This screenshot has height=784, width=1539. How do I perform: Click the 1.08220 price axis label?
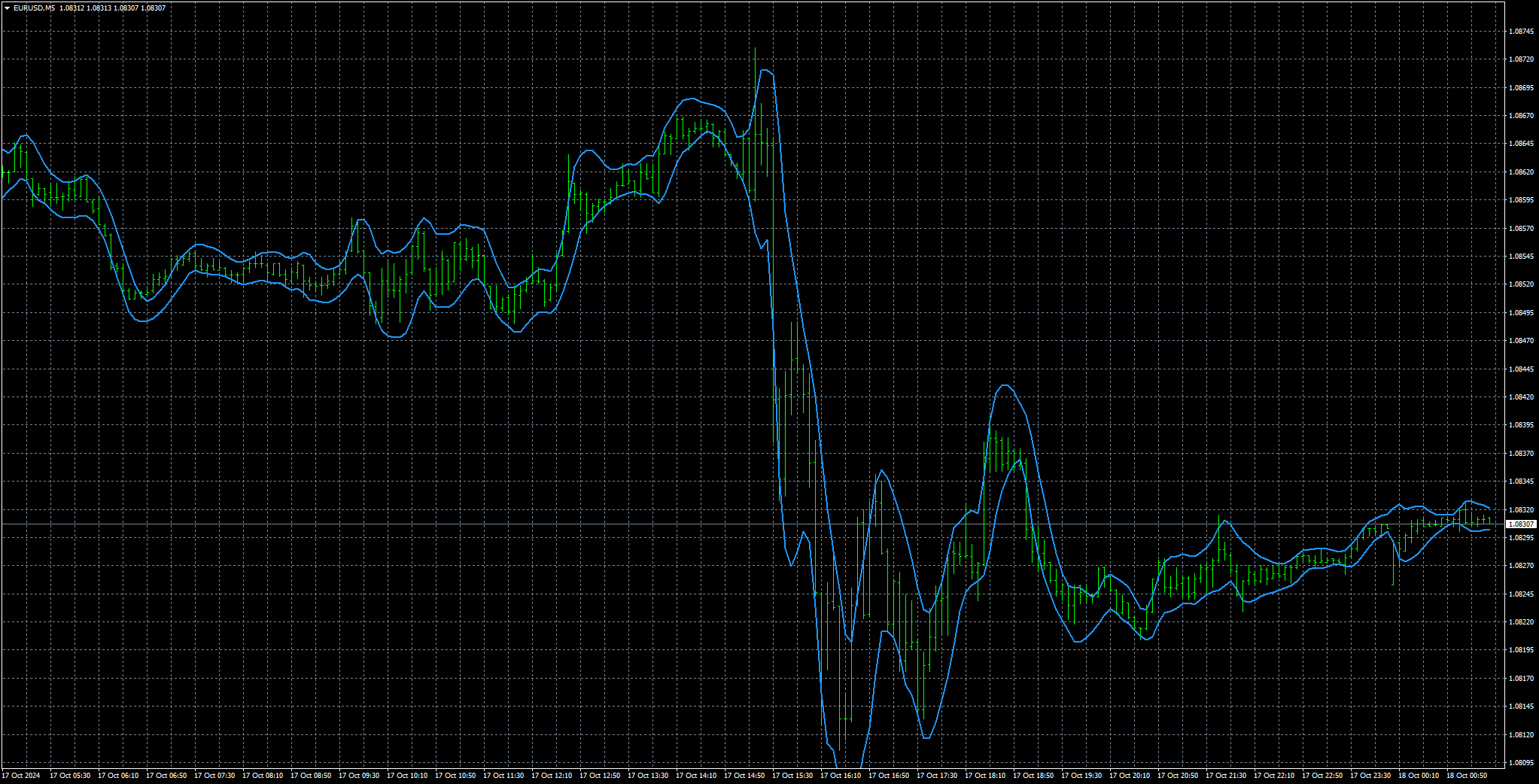[x=1522, y=621]
